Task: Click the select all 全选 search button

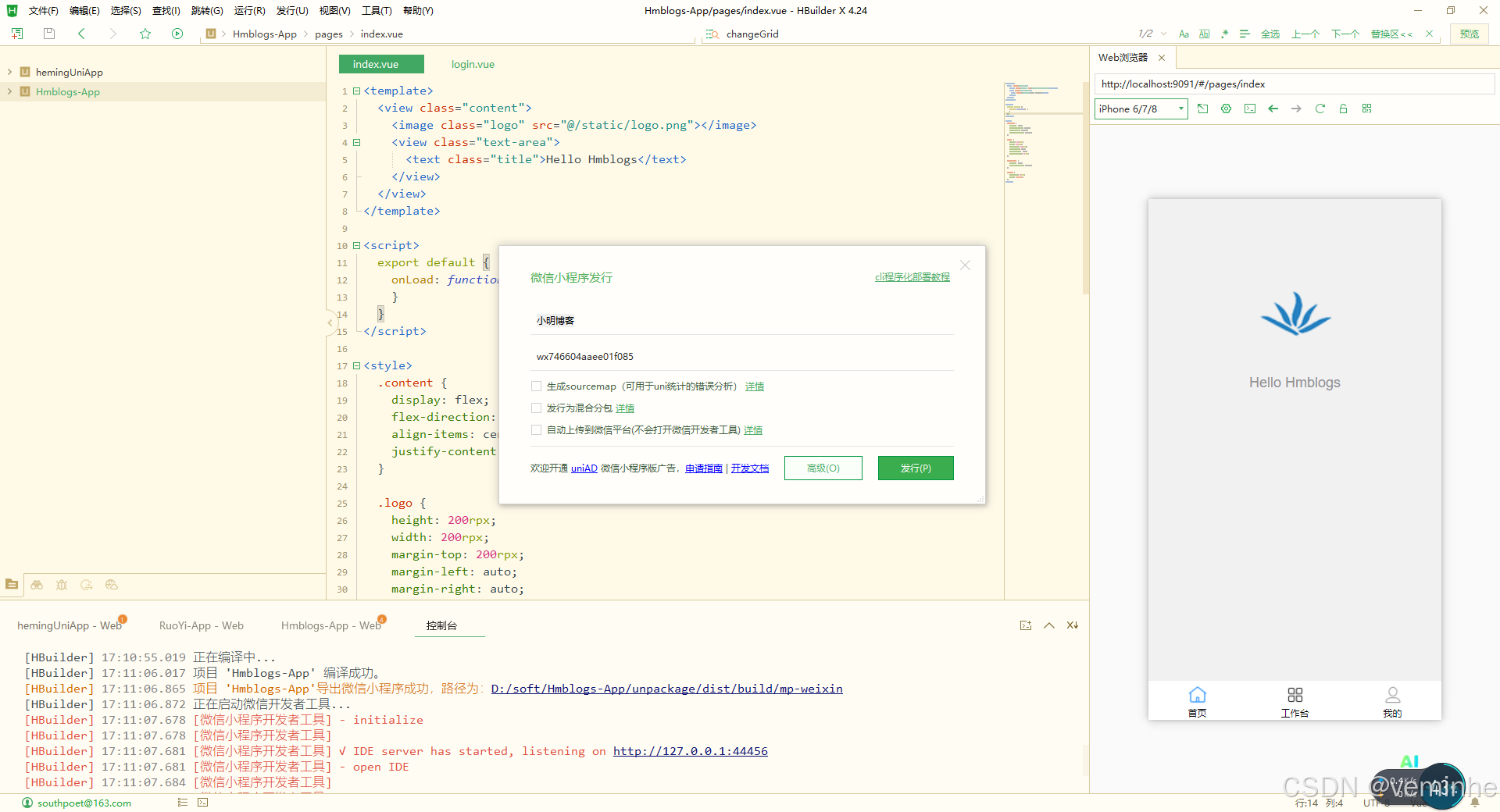Action: tap(1270, 34)
